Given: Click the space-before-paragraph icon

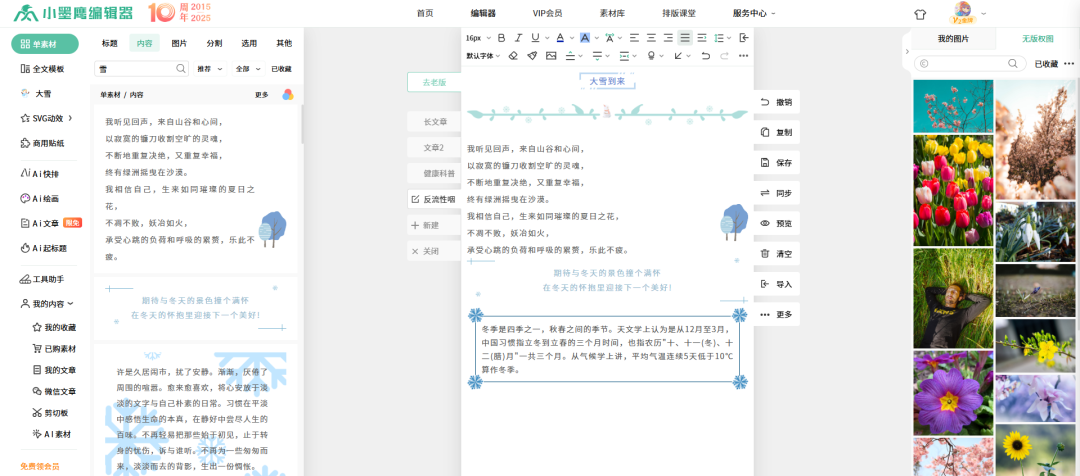Looking at the screenshot, I should coord(570,56).
